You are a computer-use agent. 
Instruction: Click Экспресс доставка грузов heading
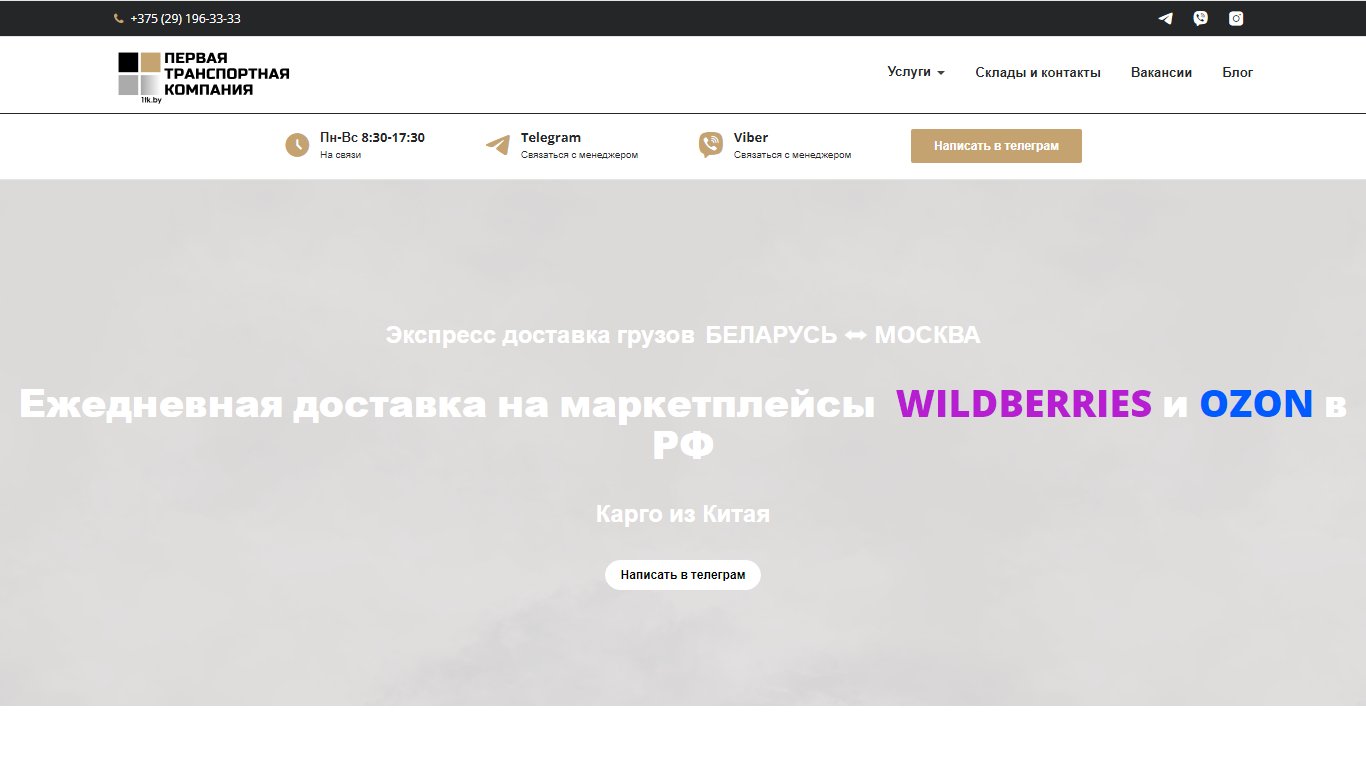coord(540,335)
